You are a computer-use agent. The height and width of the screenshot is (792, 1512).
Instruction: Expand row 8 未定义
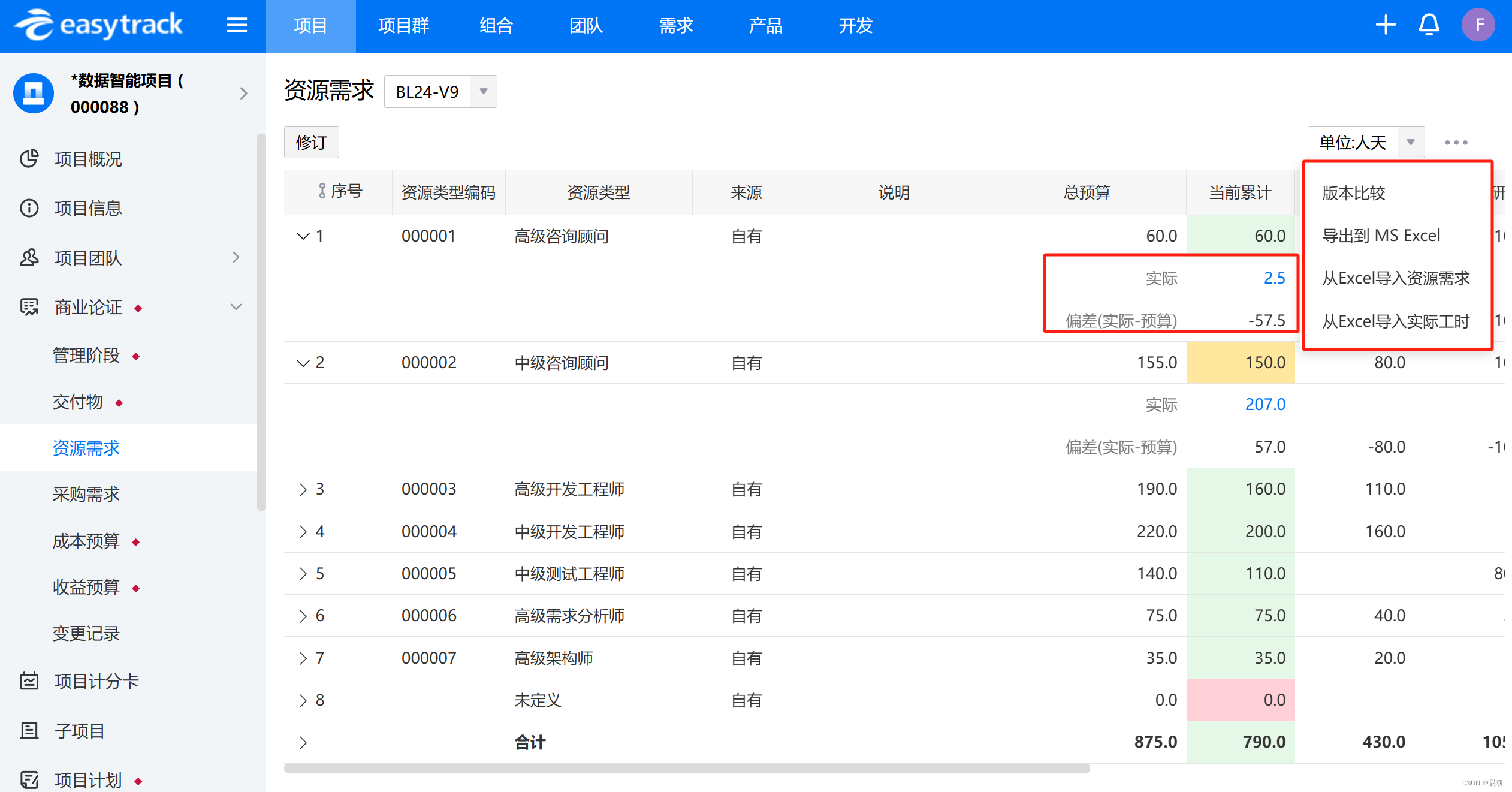tap(303, 700)
